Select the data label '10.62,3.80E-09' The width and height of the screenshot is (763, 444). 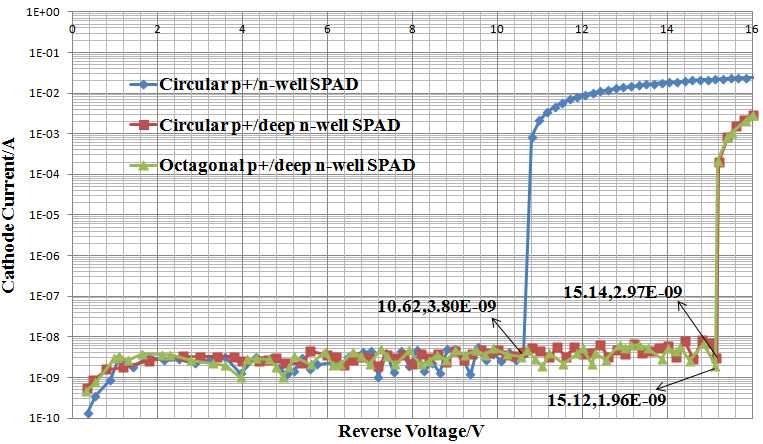437,306
